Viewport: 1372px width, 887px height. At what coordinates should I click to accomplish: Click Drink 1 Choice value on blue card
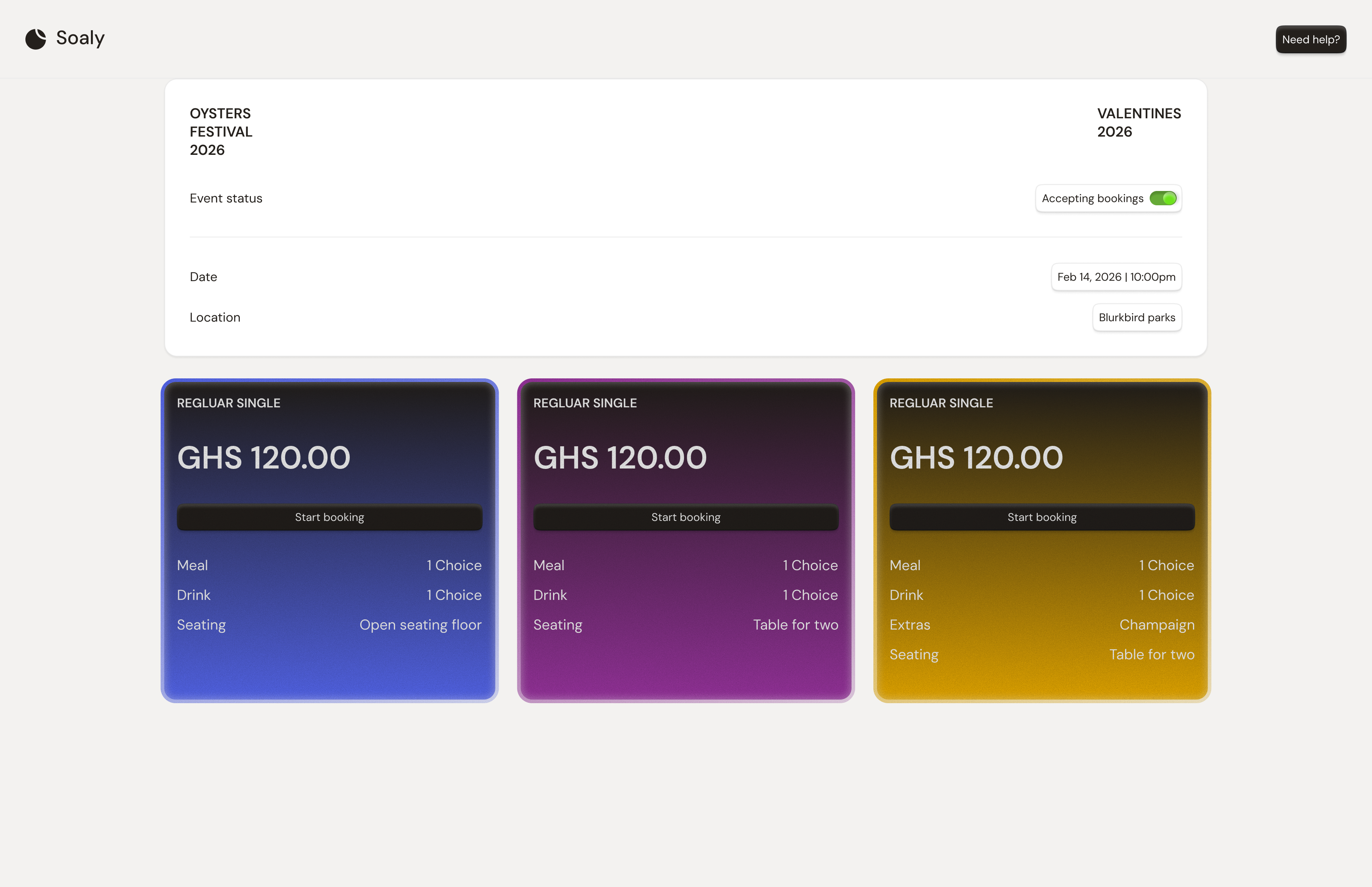click(454, 595)
